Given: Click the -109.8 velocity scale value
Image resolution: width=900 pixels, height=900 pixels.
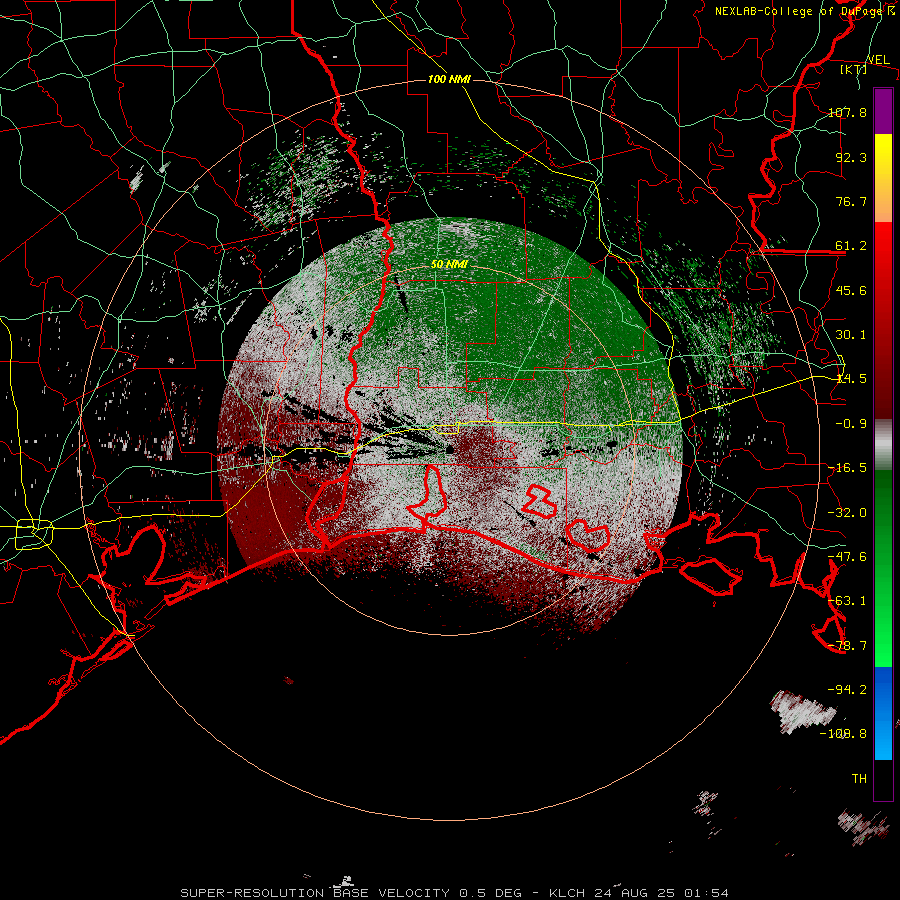Looking at the screenshot, I should [843, 734].
